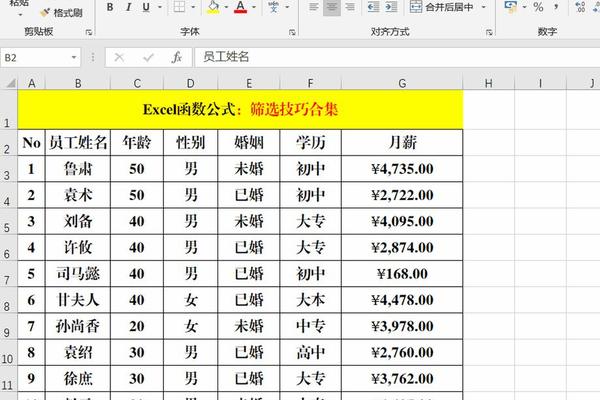Select column I header
This screenshot has width=600, height=400.
[x=540, y=83]
